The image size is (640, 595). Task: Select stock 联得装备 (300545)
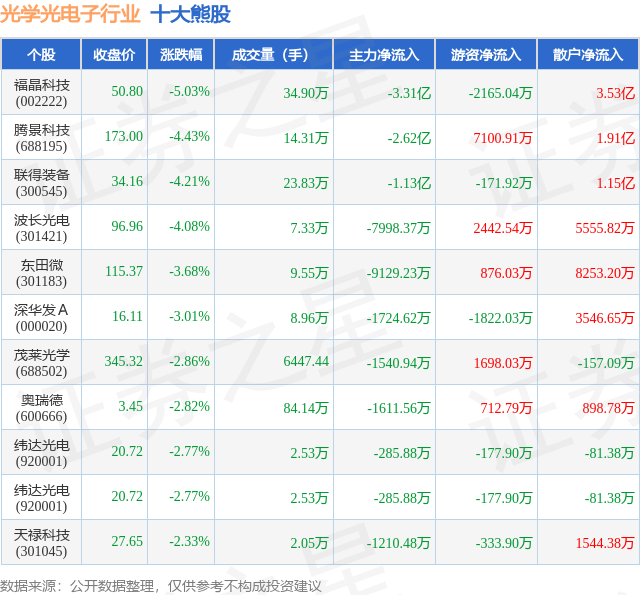tap(41, 182)
